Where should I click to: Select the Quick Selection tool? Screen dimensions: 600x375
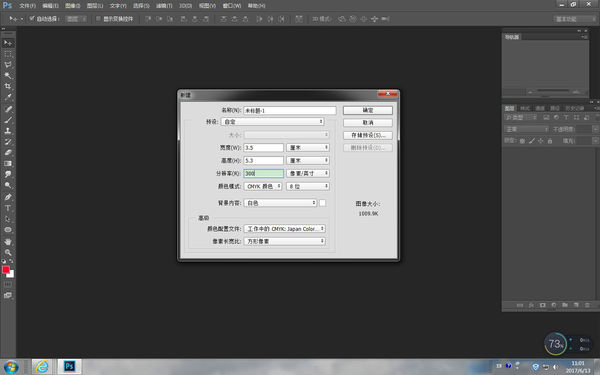(x=8, y=75)
